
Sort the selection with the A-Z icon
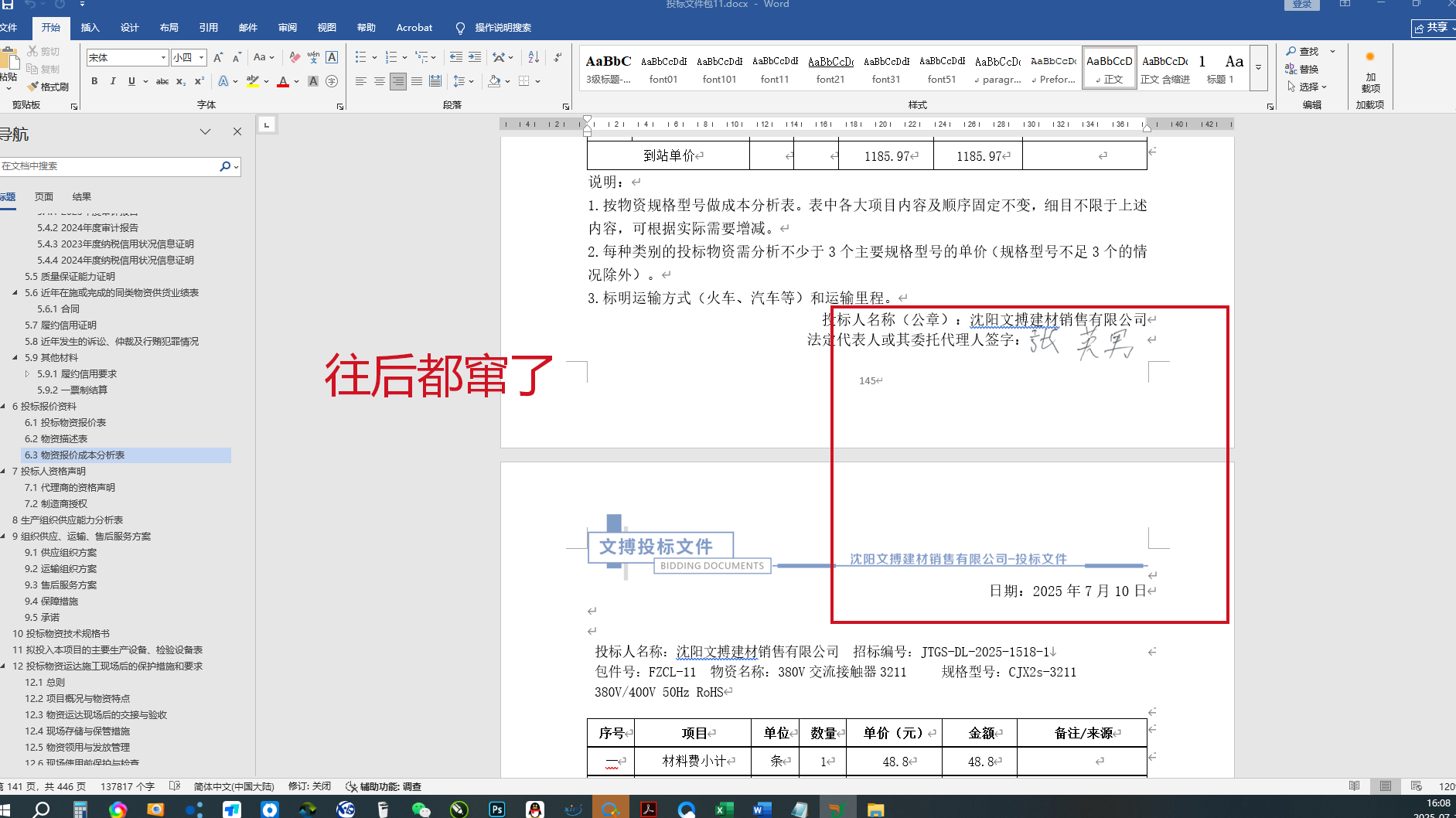(534, 57)
